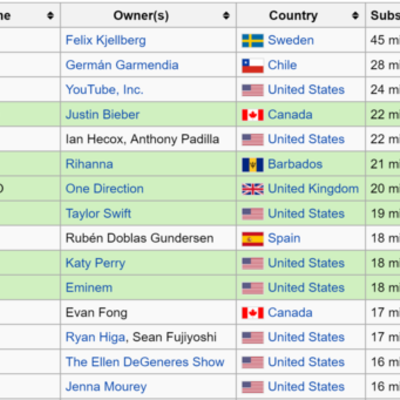This screenshot has height=400, width=400.
Task: Open United States link in YouTube, Inc. row
Action: (306, 90)
